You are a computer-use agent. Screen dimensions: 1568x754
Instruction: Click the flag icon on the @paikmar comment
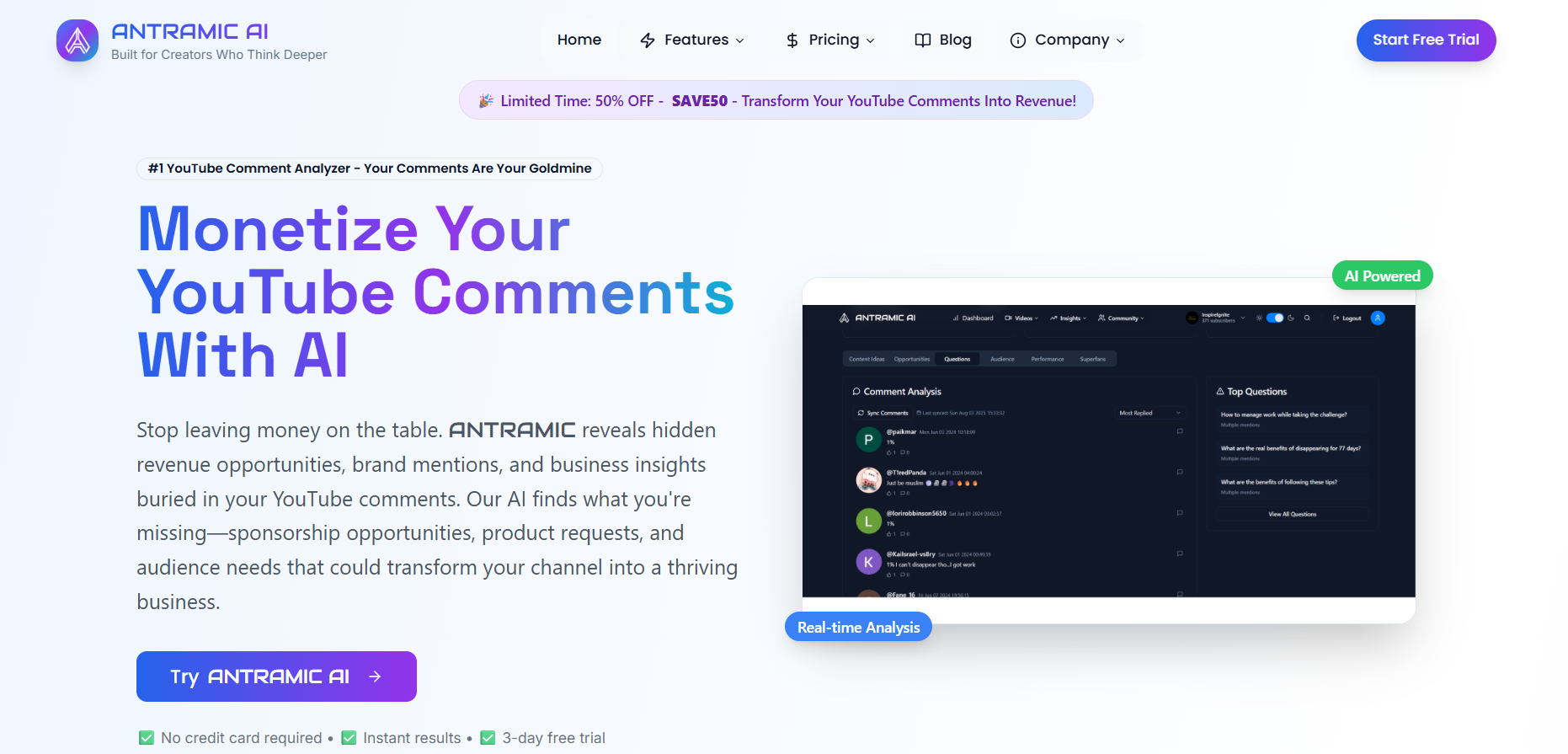pyautogui.click(x=1180, y=431)
